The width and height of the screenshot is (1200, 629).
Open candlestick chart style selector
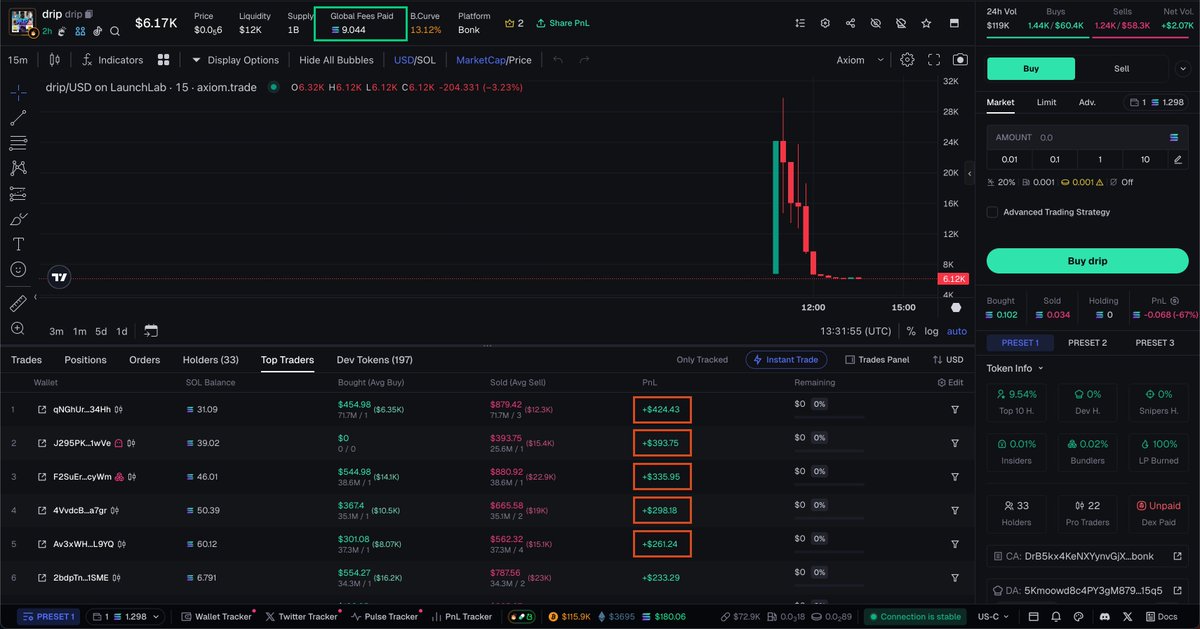pos(54,60)
